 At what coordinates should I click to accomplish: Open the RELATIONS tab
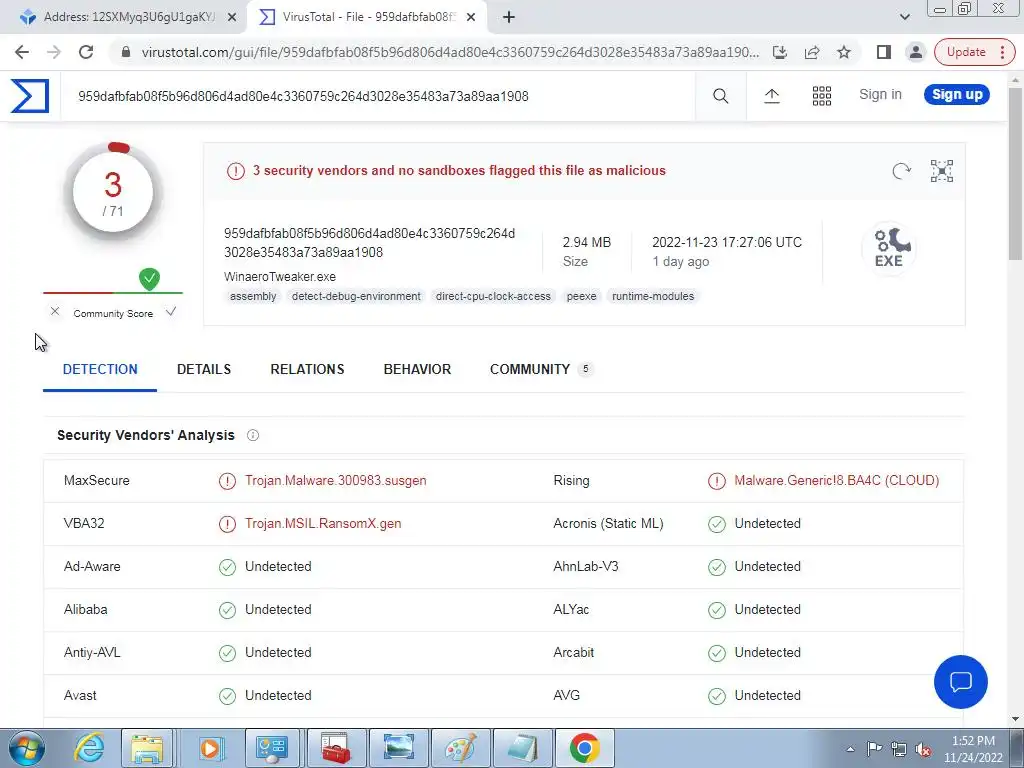click(x=307, y=370)
